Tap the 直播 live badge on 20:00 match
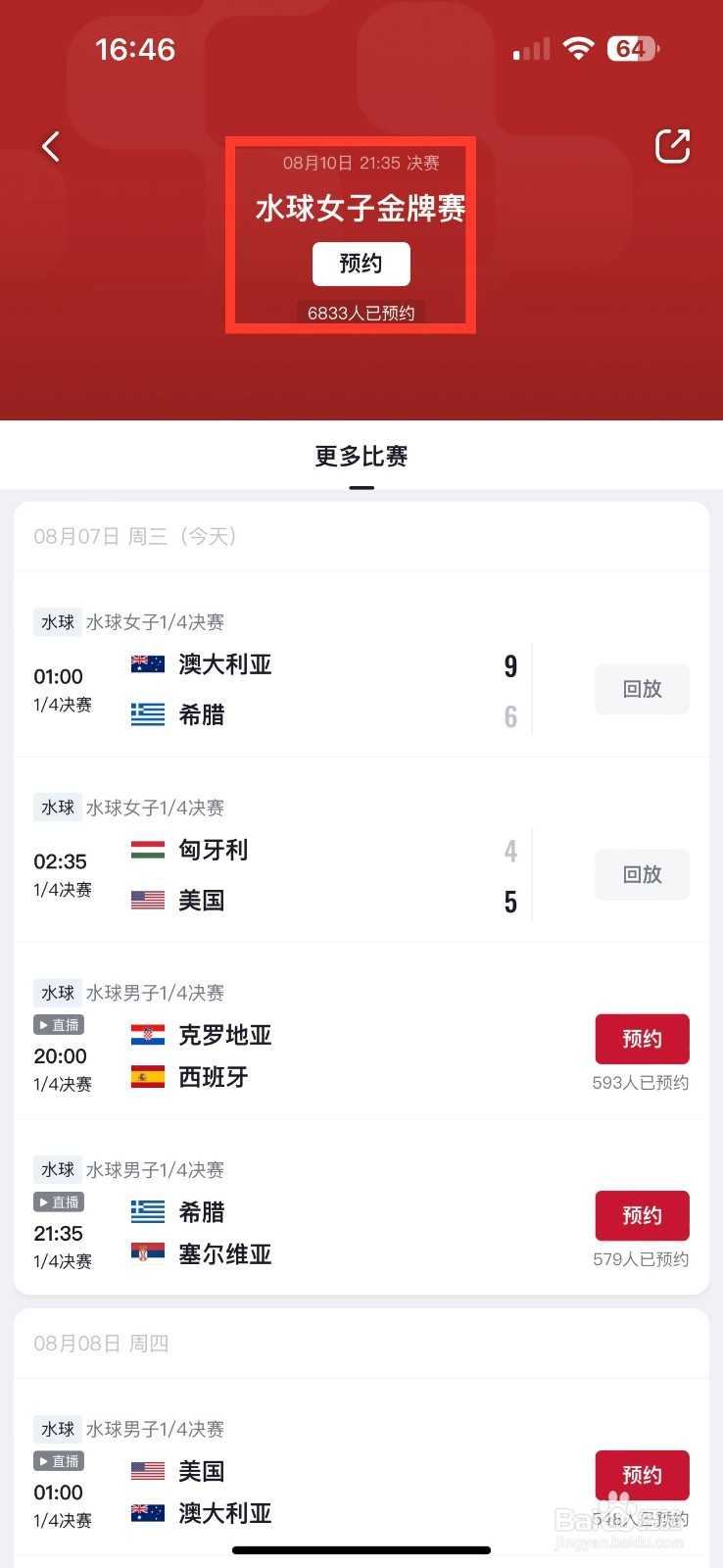The width and height of the screenshot is (723, 1568). (x=59, y=1025)
